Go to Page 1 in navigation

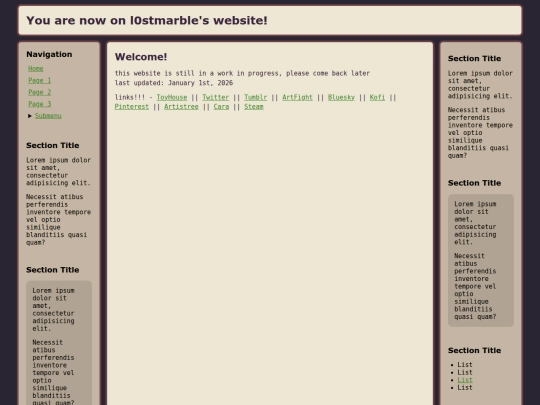coord(40,80)
